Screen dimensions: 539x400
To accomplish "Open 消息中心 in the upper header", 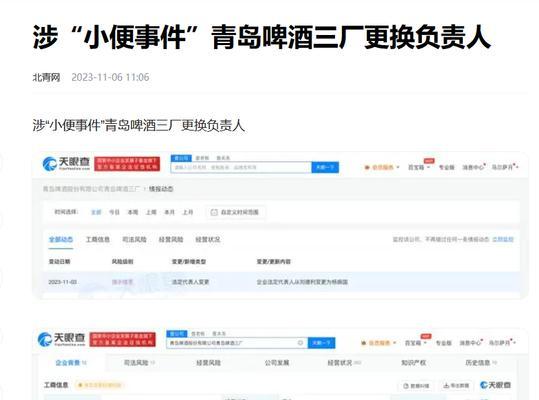I will (474, 167).
